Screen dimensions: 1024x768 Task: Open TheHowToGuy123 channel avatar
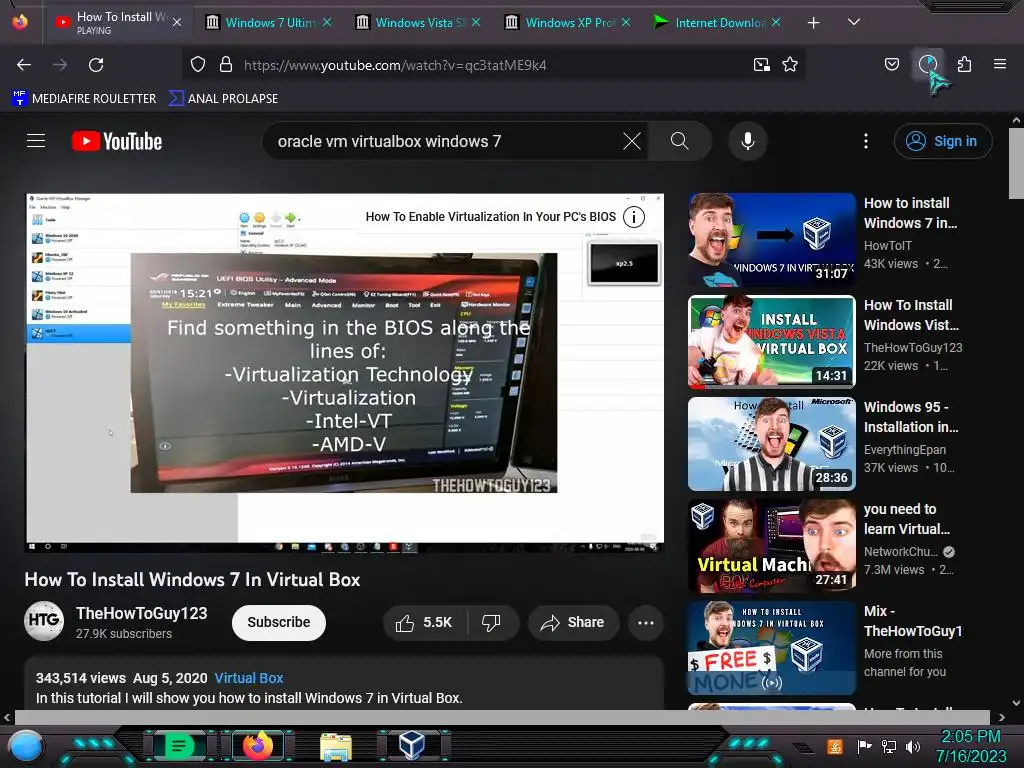tap(44, 621)
